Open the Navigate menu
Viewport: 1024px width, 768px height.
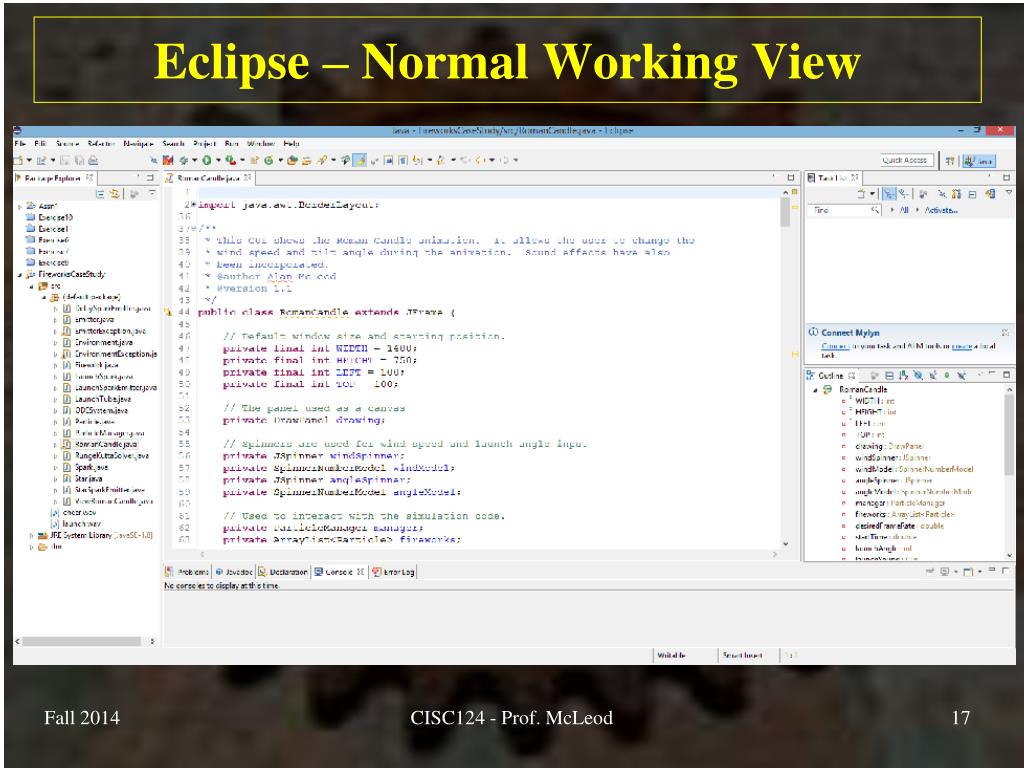click(138, 143)
